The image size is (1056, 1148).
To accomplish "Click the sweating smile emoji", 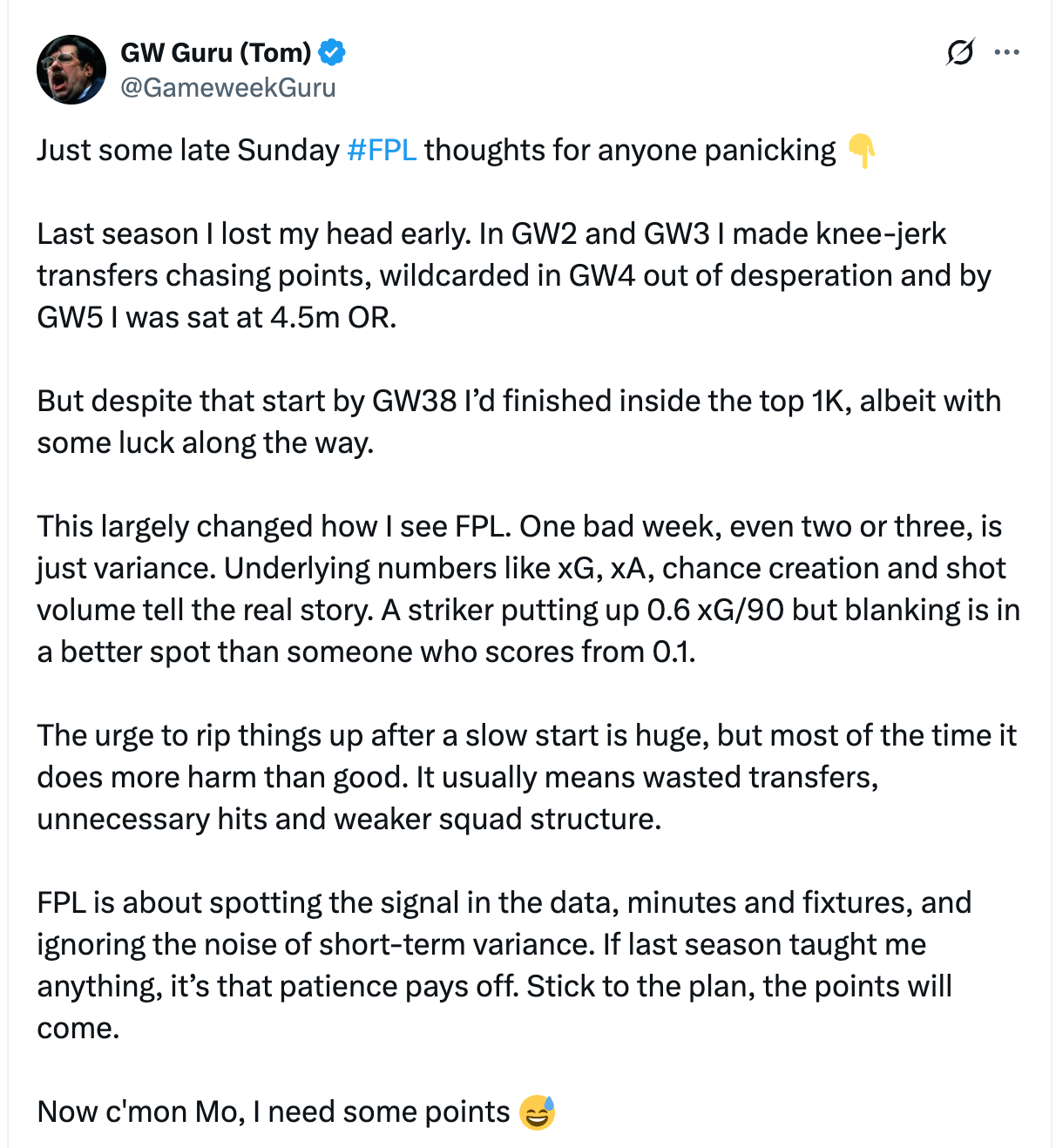I will pos(537,1112).
